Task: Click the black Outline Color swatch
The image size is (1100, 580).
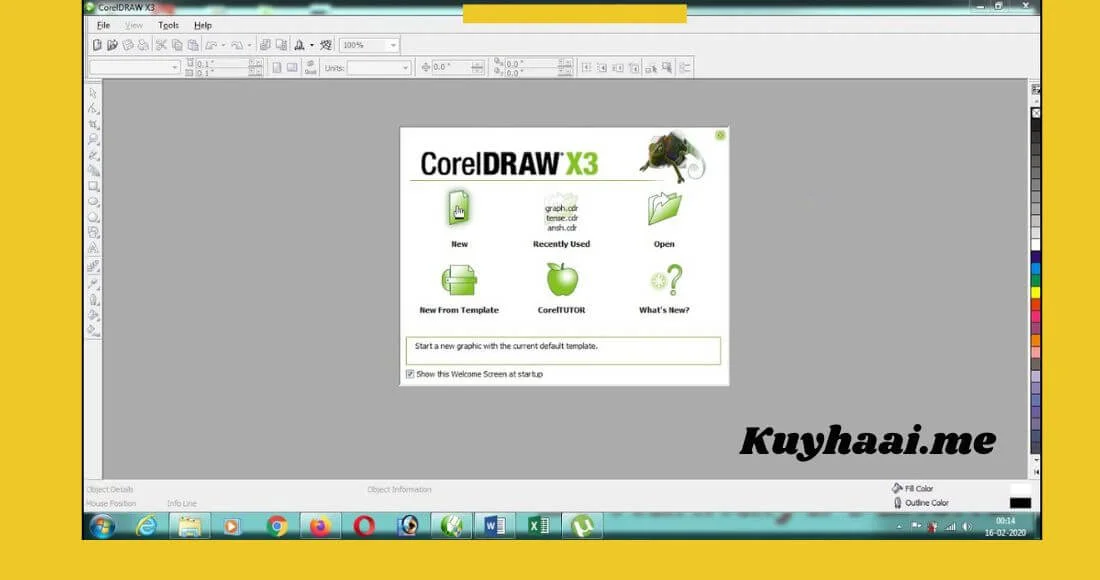Action: tap(1020, 503)
